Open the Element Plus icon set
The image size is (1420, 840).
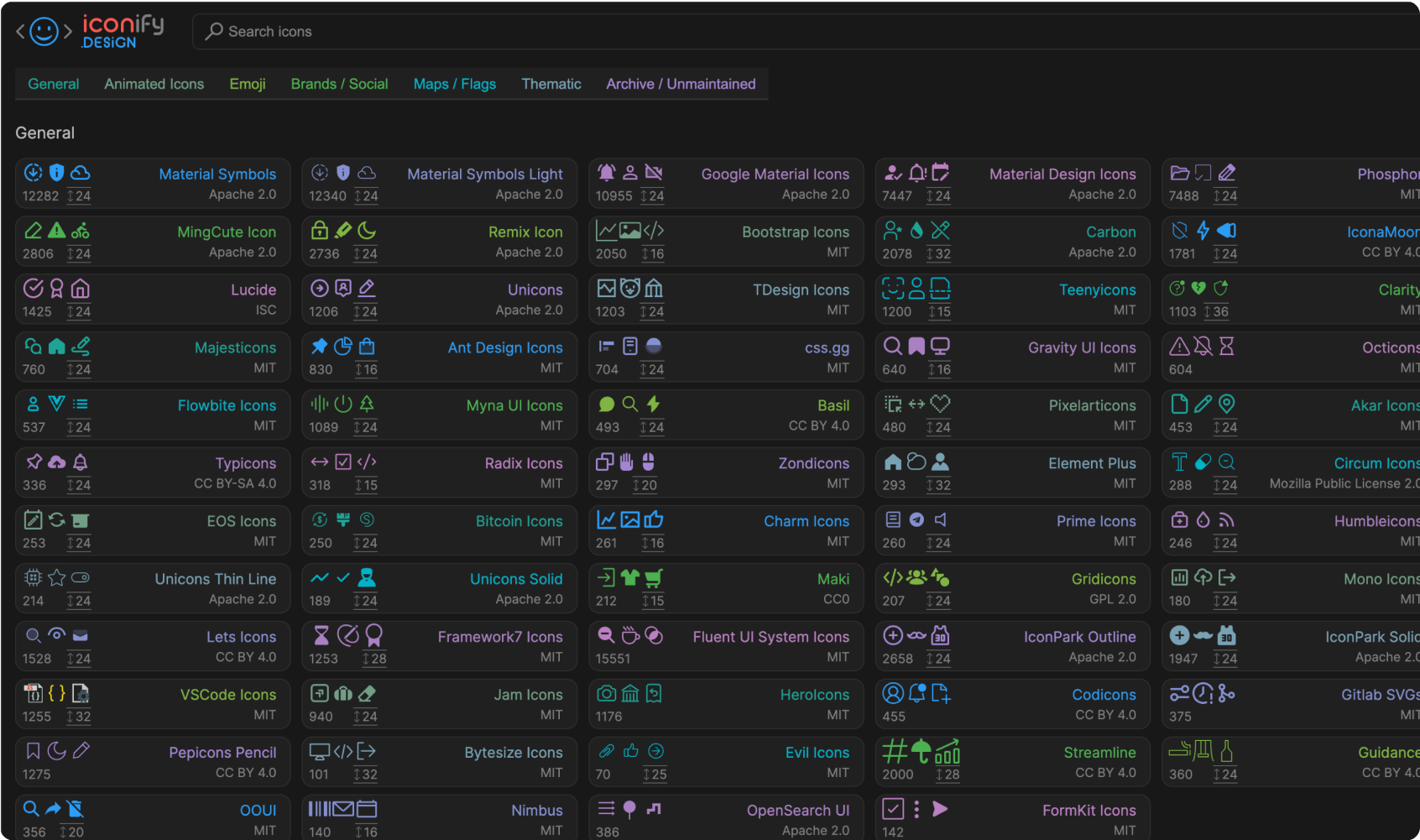pos(1013,472)
